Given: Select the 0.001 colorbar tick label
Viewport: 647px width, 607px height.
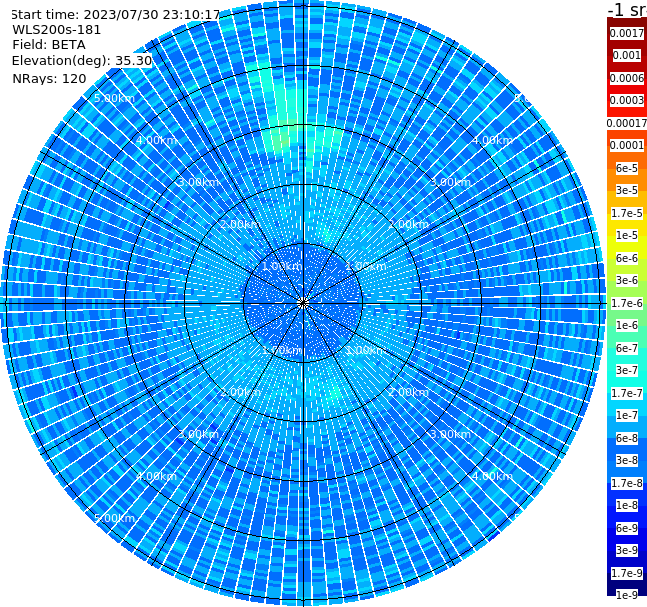Looking at the screenshot, I should [627, 55].
